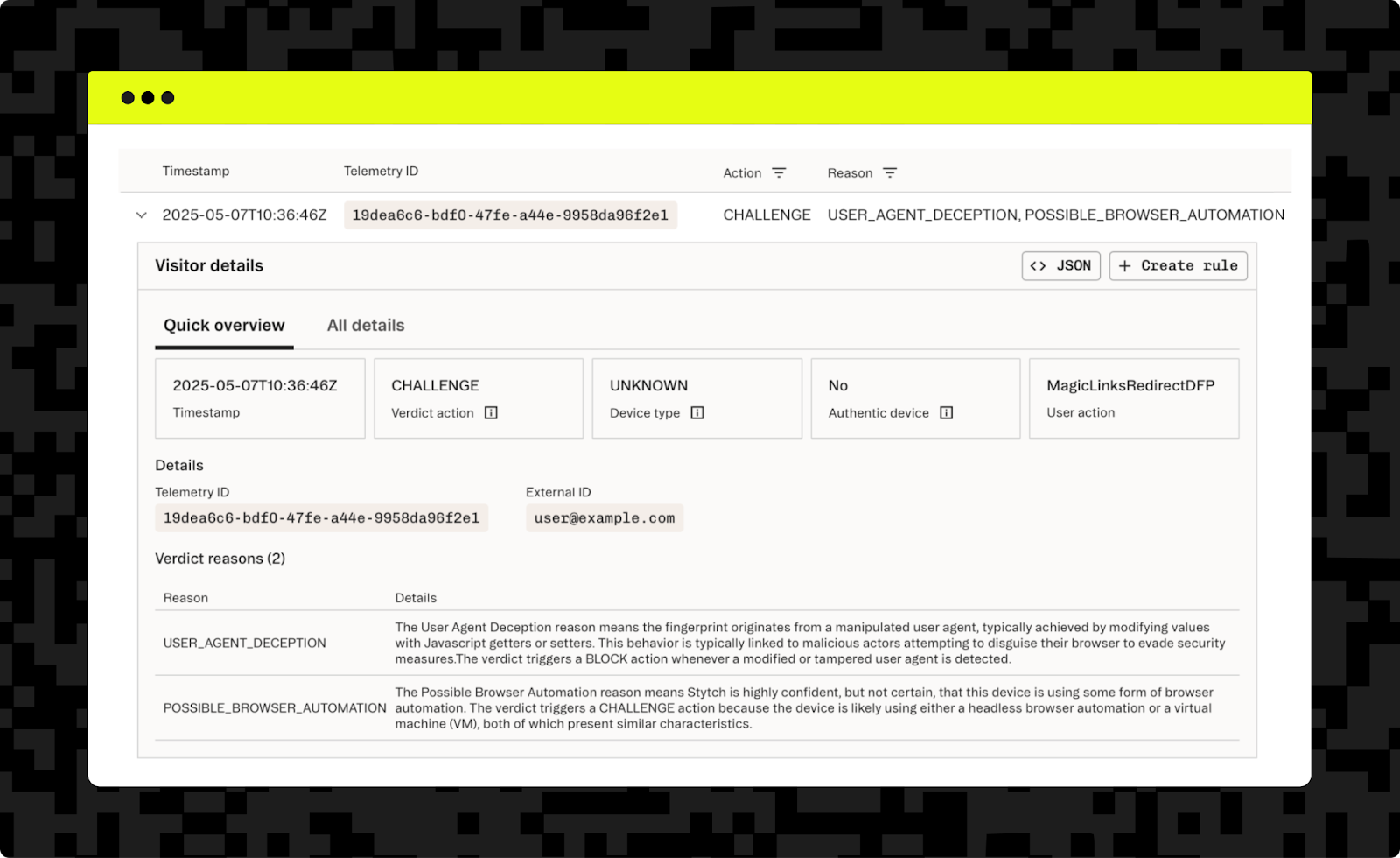Screen dimensions: 1400x858
Task: Click the row's USER_AGENT_DECEPTION, POSSIBLE_BROWSER_AUTOMATION reason cell
Action: (1056, 215)
